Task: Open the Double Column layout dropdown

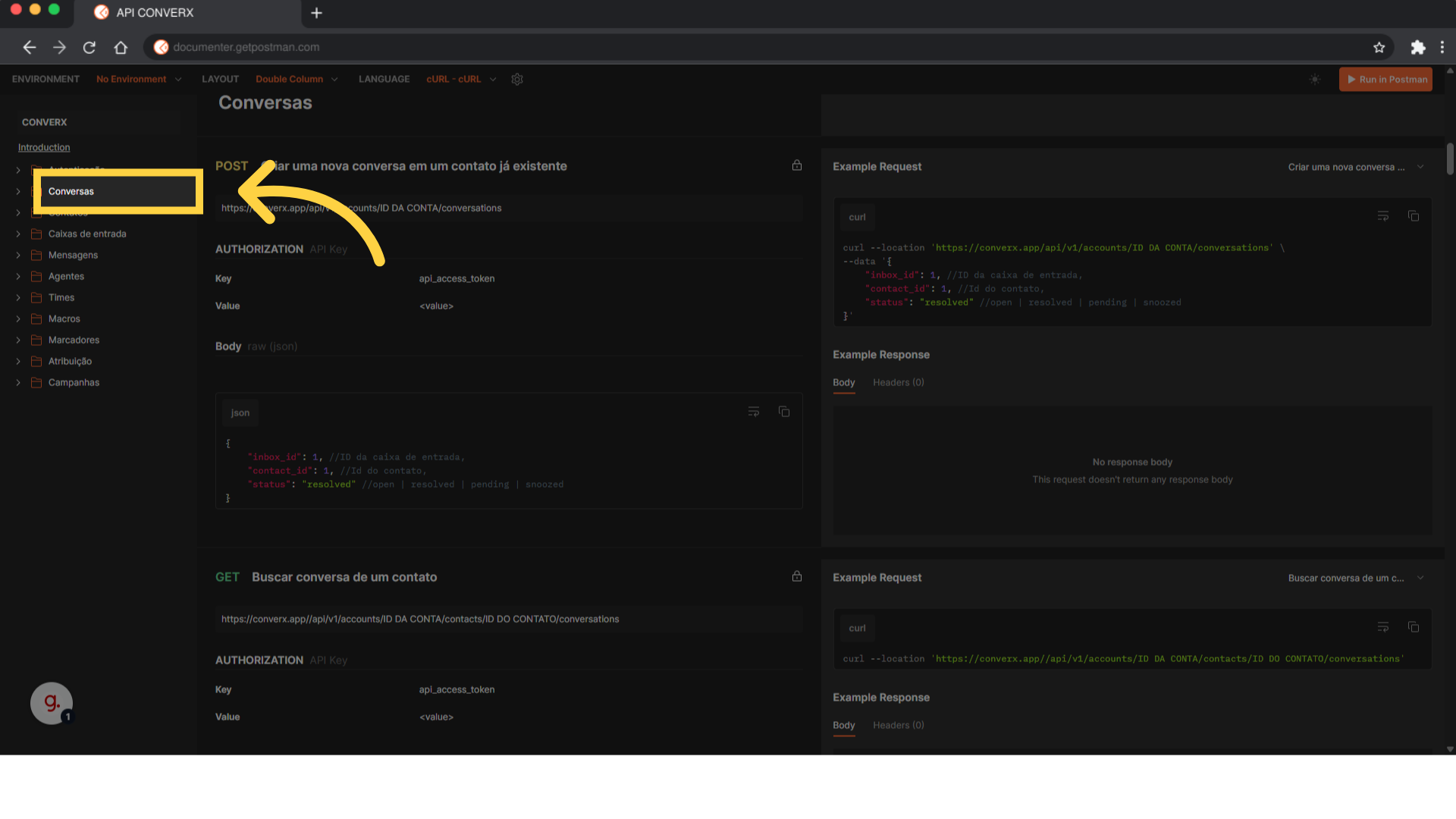Action: [x=297, y=79]
